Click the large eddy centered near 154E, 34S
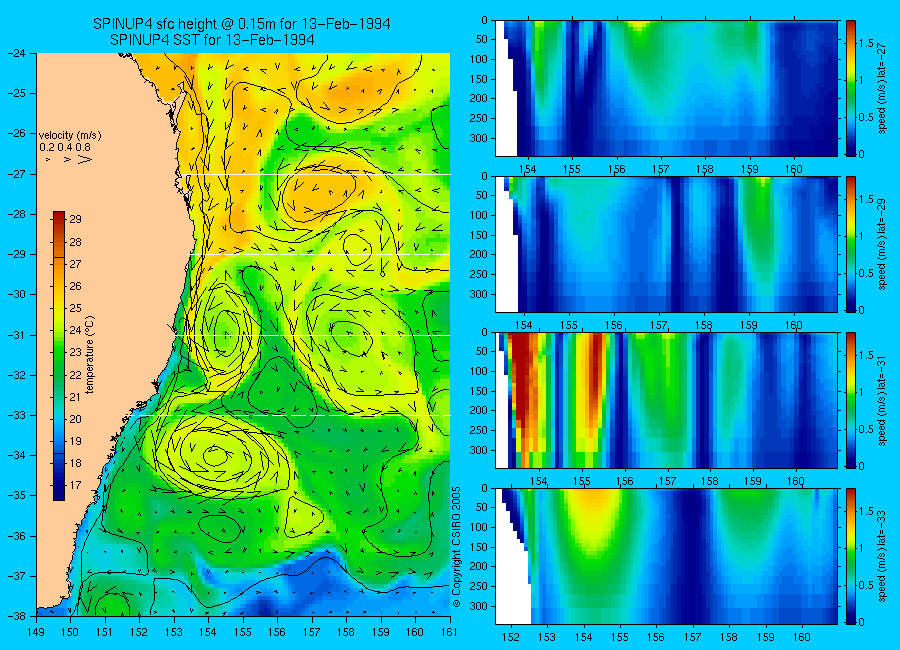The width and height of the screenshot is (900, 650). click(x=216, y=455)
